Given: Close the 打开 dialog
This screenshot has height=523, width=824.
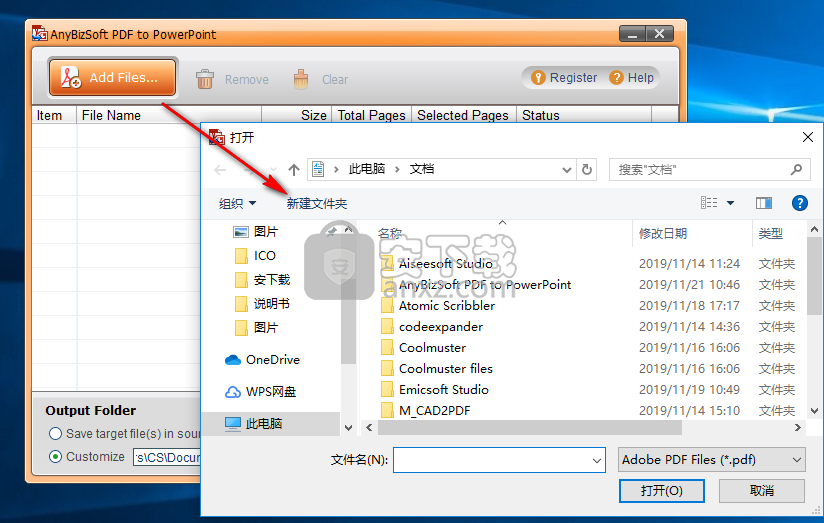Looking at the screenshot, I should coord(808,137).
